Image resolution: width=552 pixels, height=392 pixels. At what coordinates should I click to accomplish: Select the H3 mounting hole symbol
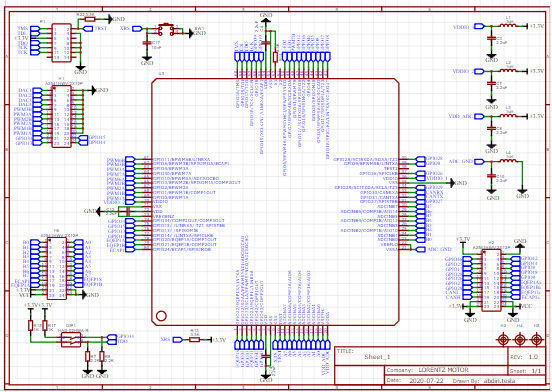(x=503, y=340)
